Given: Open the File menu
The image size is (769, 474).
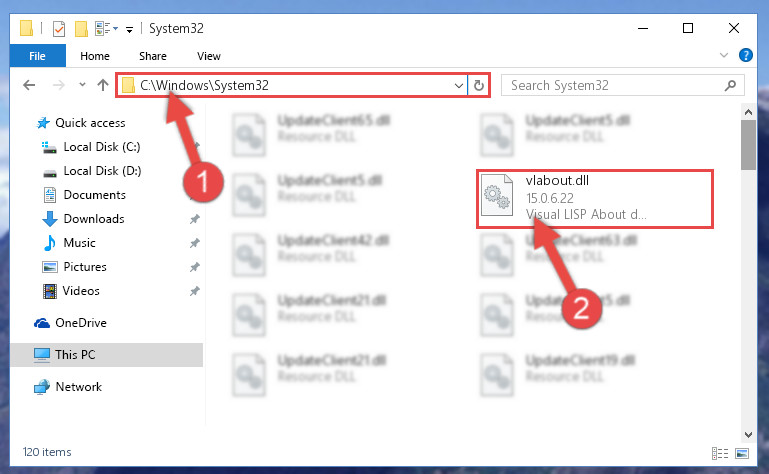Looking at the screenshot, I should (x=37, y=56).
